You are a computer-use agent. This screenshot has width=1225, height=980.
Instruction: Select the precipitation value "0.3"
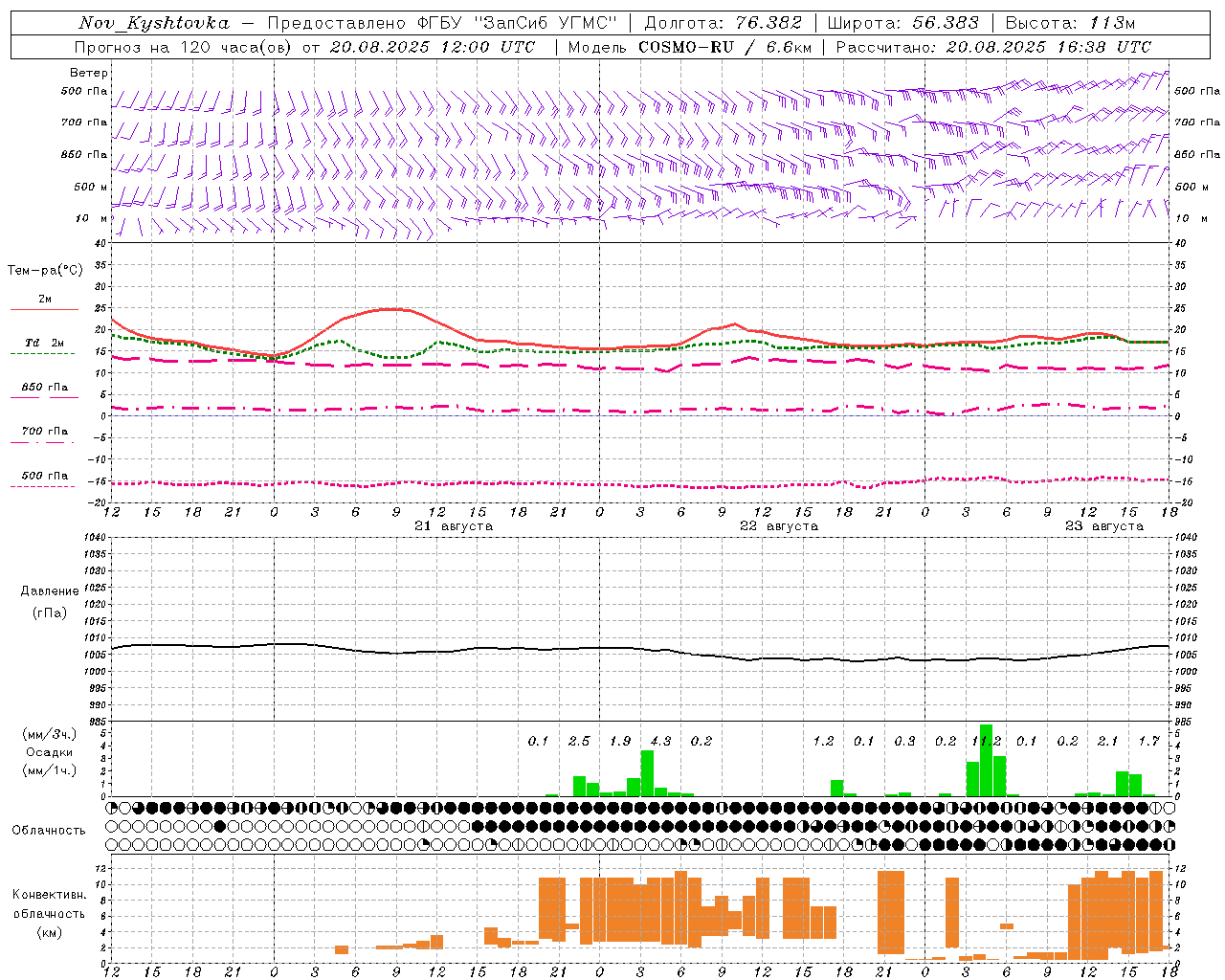904,742
